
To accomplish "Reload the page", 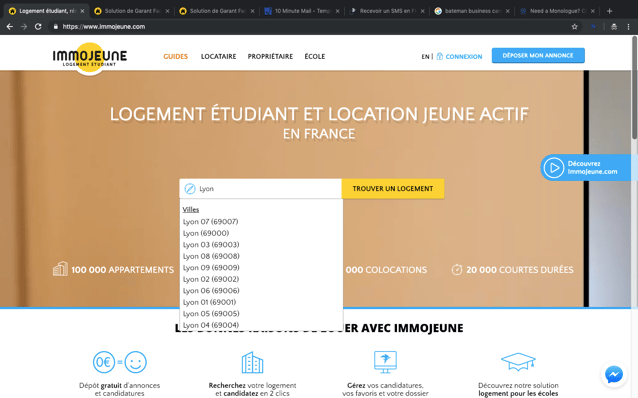I will [38, 26].
